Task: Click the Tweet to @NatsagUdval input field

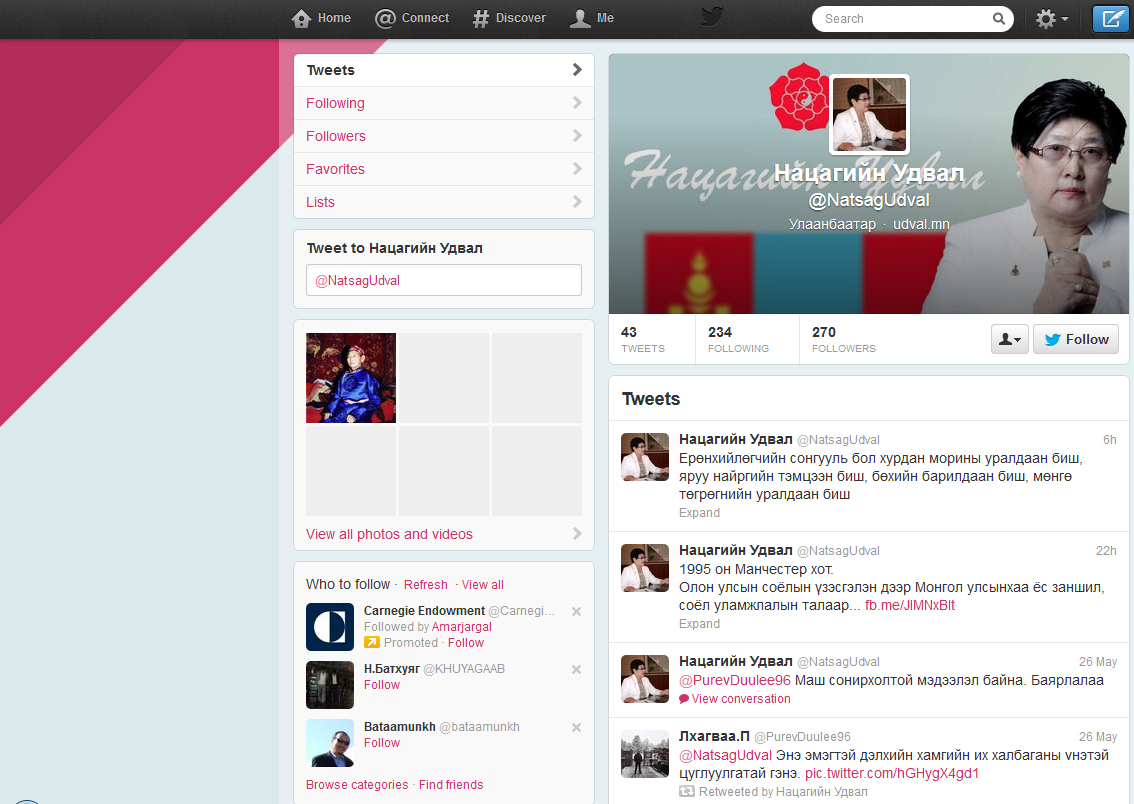Action: (x=443, y=280)
